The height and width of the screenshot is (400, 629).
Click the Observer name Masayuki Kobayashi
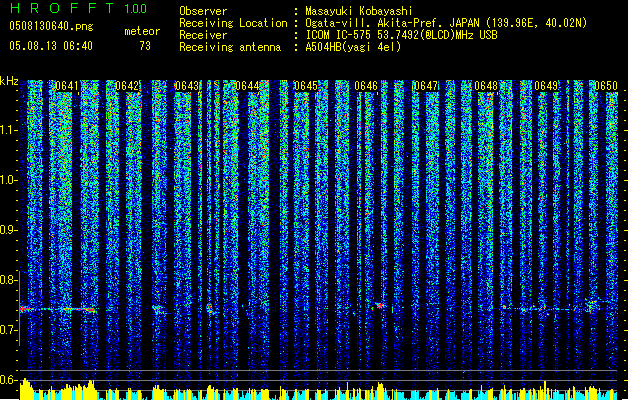pyautogui.click(x=358, y=11)
